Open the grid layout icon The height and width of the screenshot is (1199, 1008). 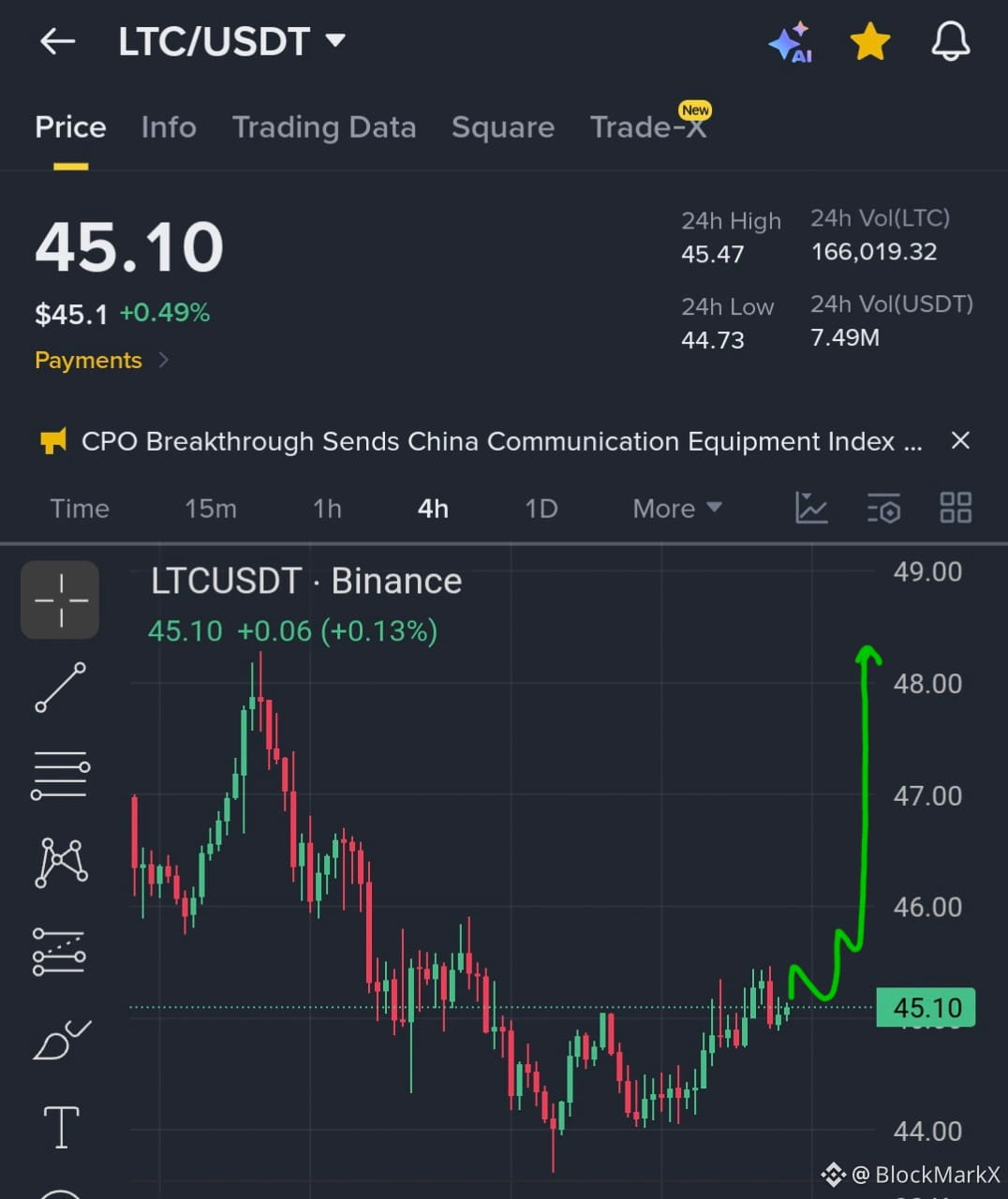[x=956, y=508]
